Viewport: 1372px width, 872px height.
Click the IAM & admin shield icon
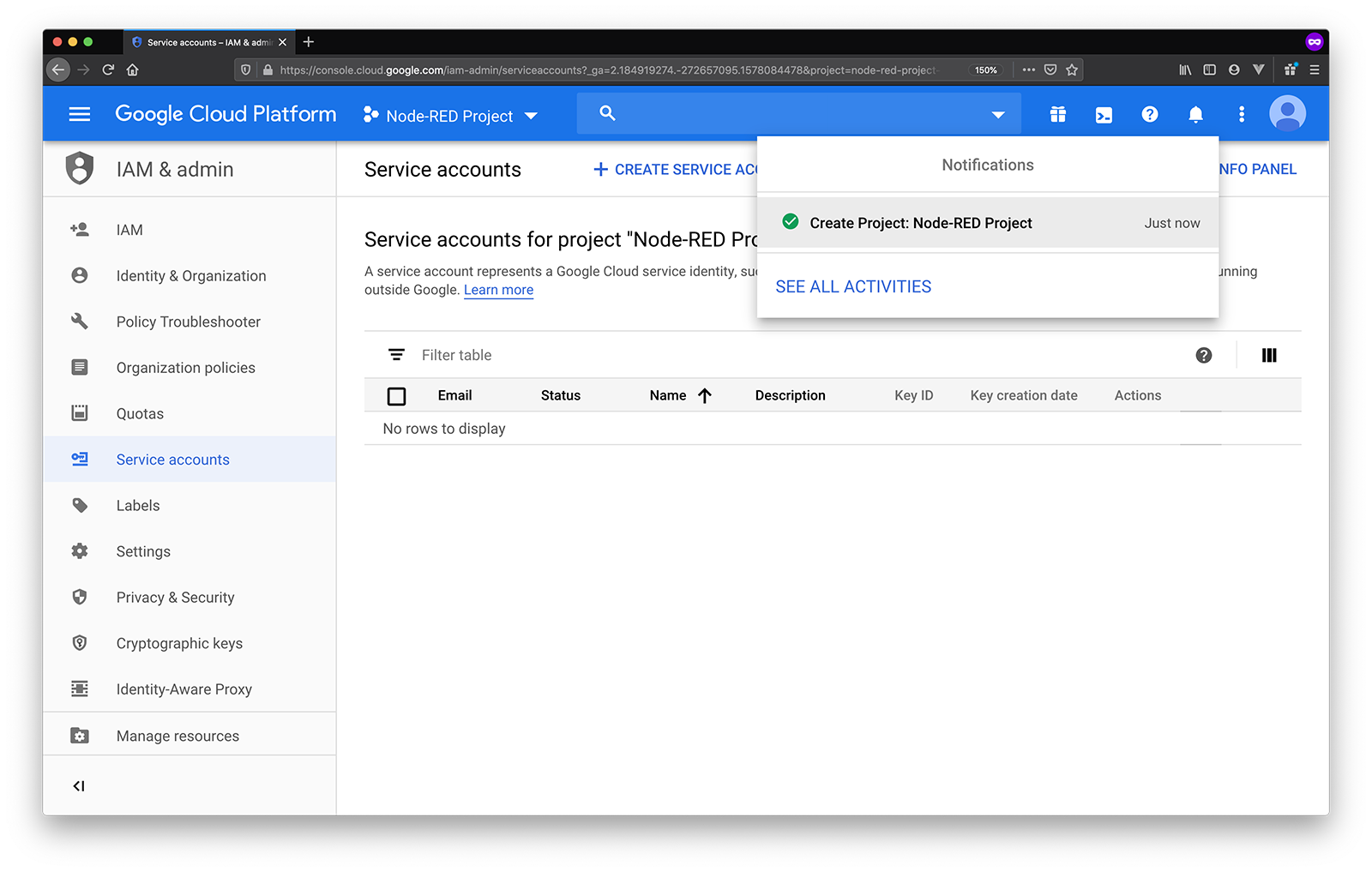pyautogui.click(x=80, y=168)
